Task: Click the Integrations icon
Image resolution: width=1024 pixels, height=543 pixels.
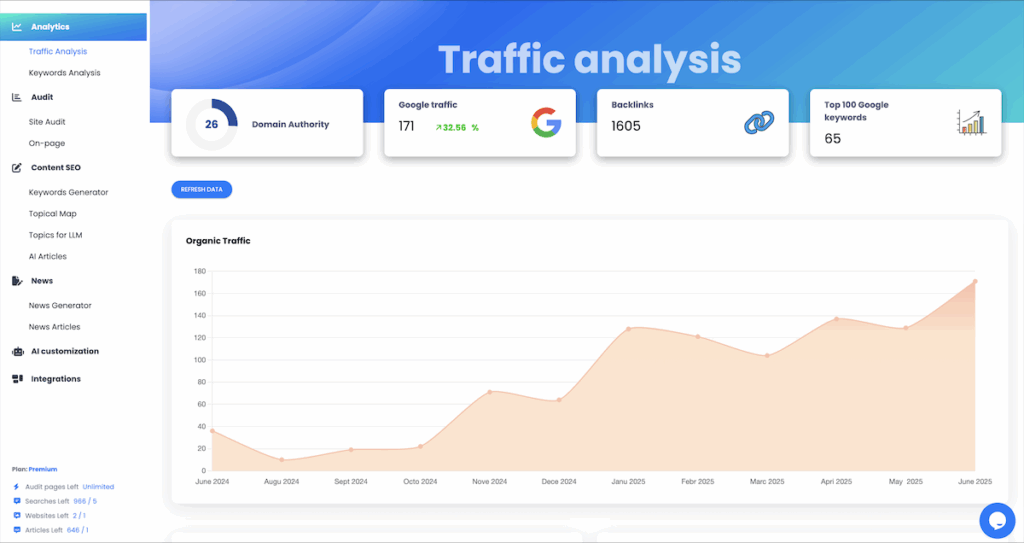Action: (x=18, y=379)
